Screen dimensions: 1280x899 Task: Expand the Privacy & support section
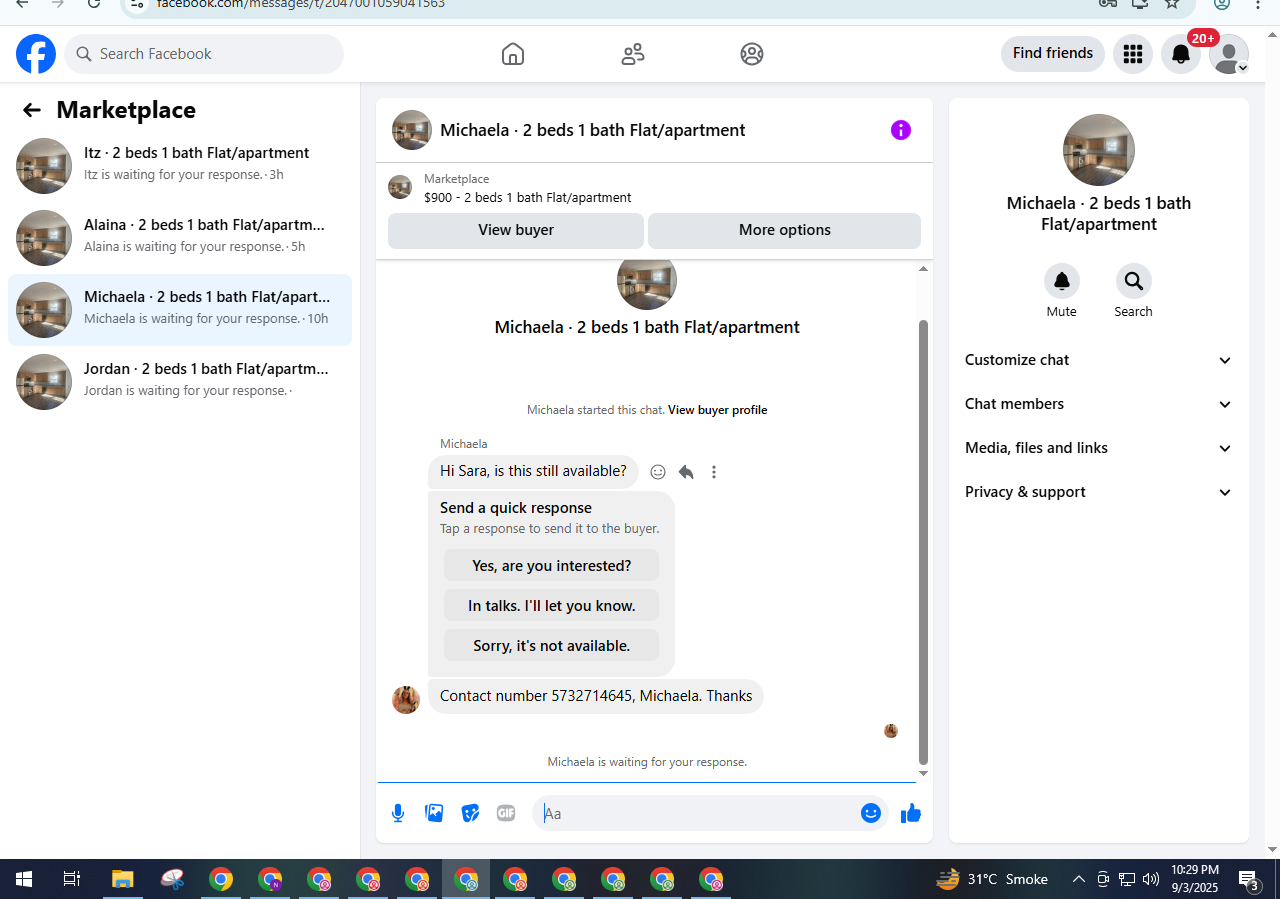tap(1099, 492)
